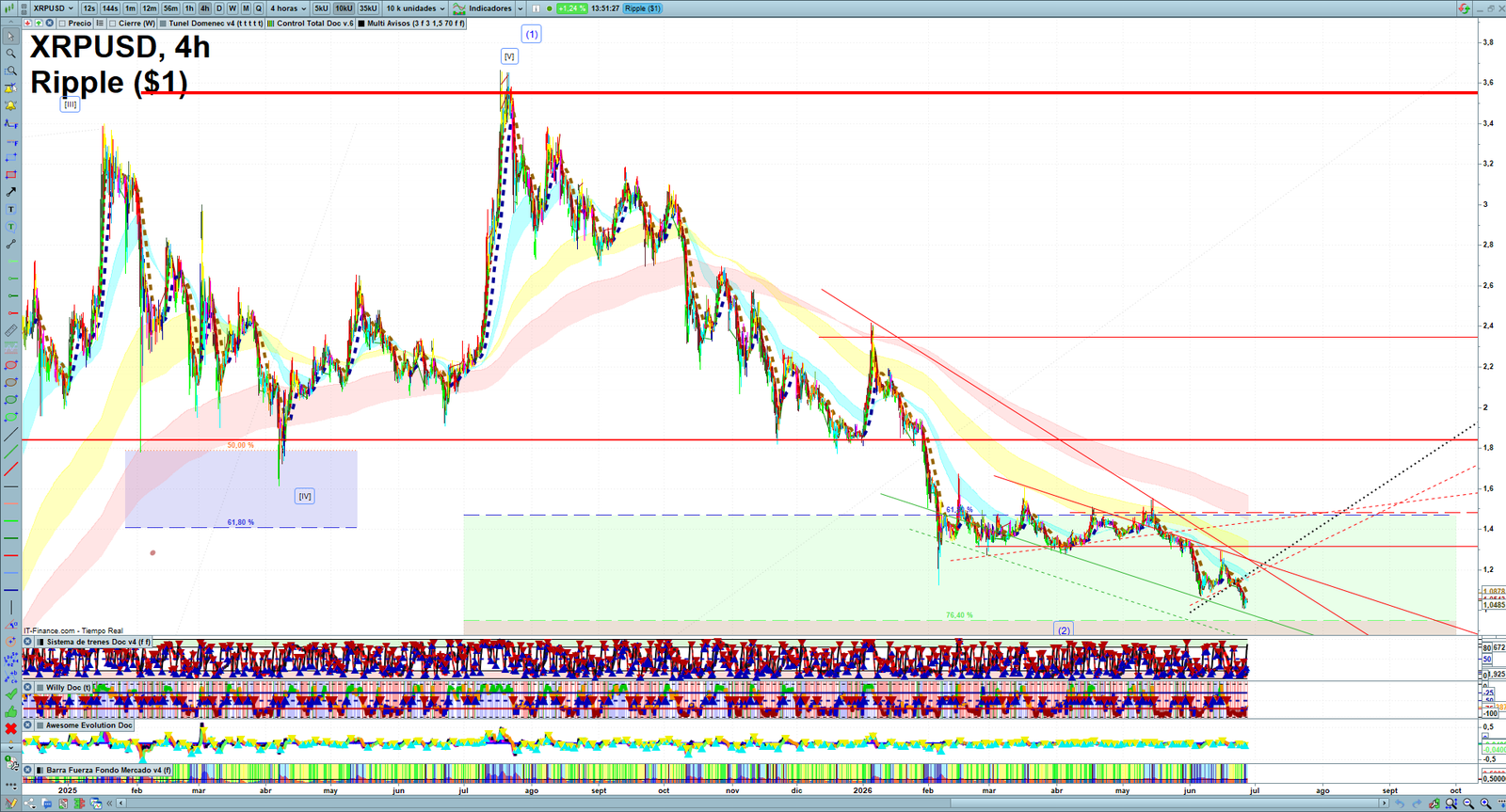Open the '4 horas' timeframe dropdown
This screenshot has height=812, width=1506.
[x=288, y=8]
